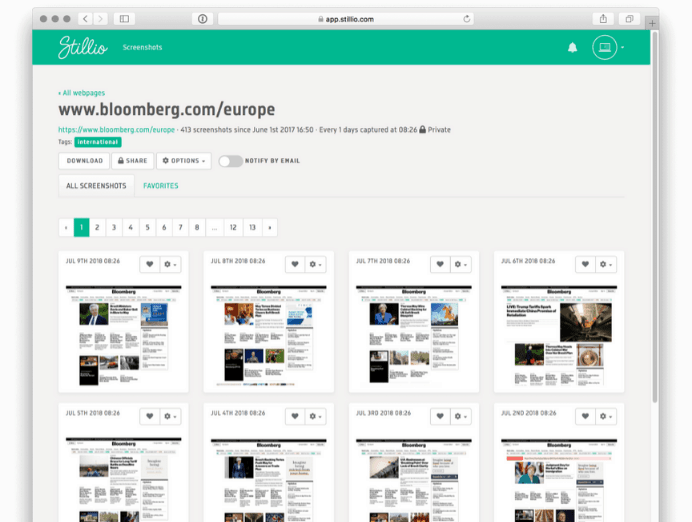Open the Jul 7th 2018 screenshot thumbnail
The image size is (692, 522).
pyautogui.click(x=414, y=335)
